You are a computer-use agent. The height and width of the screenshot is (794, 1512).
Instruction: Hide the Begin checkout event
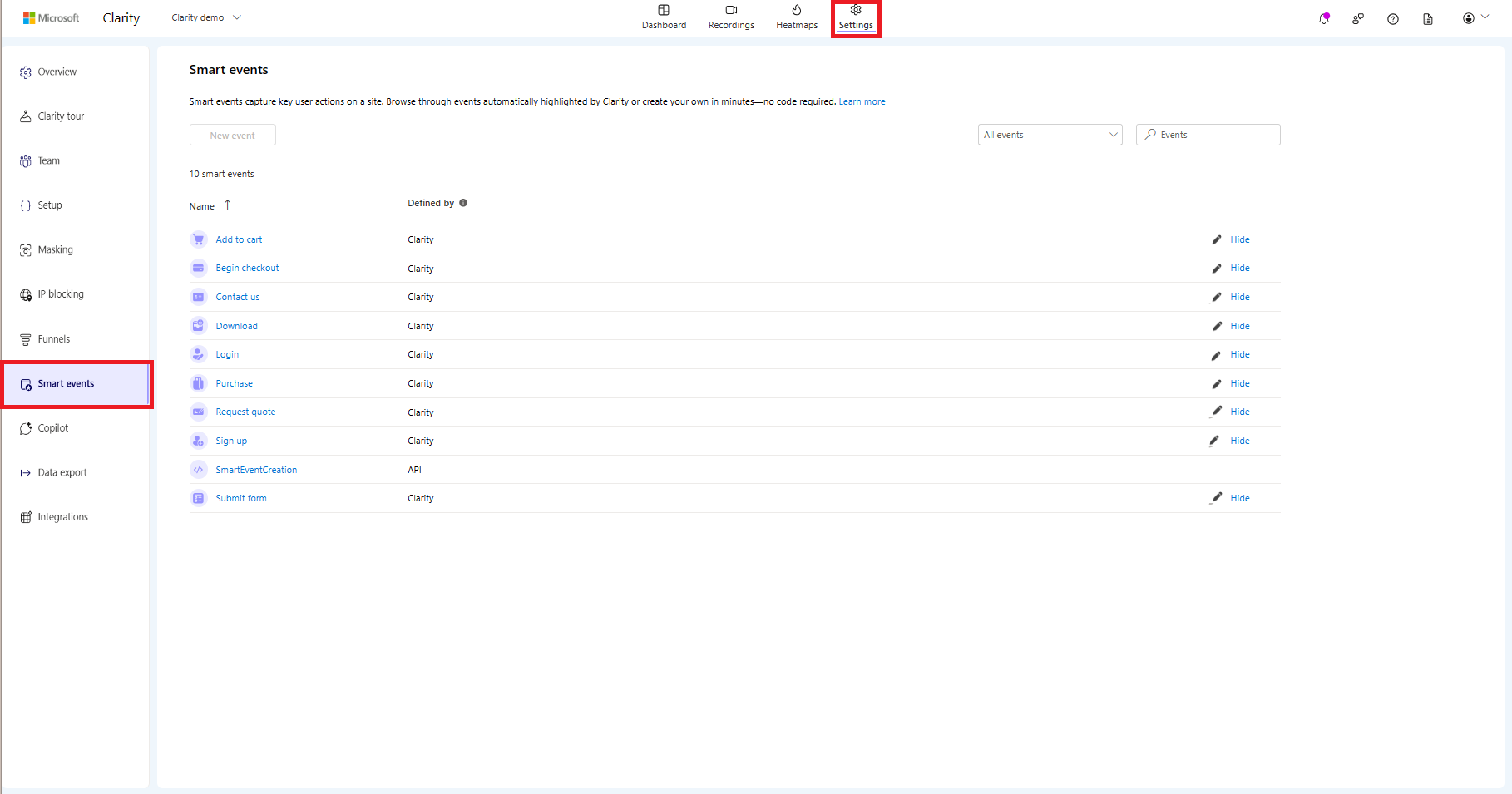pyautogui.click(x=1240, y=268)
